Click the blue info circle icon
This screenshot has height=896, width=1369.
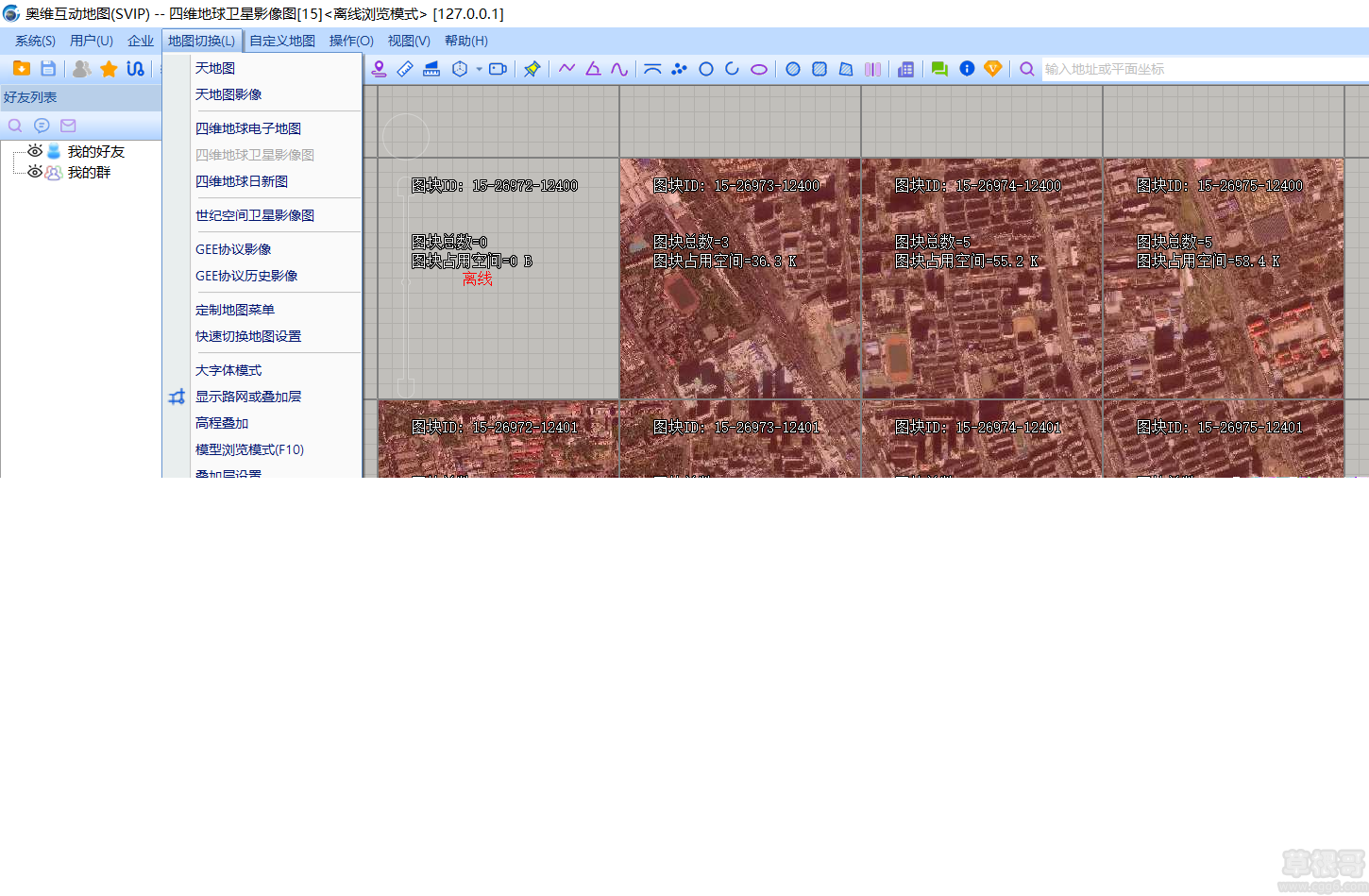[x=967, y=69]
